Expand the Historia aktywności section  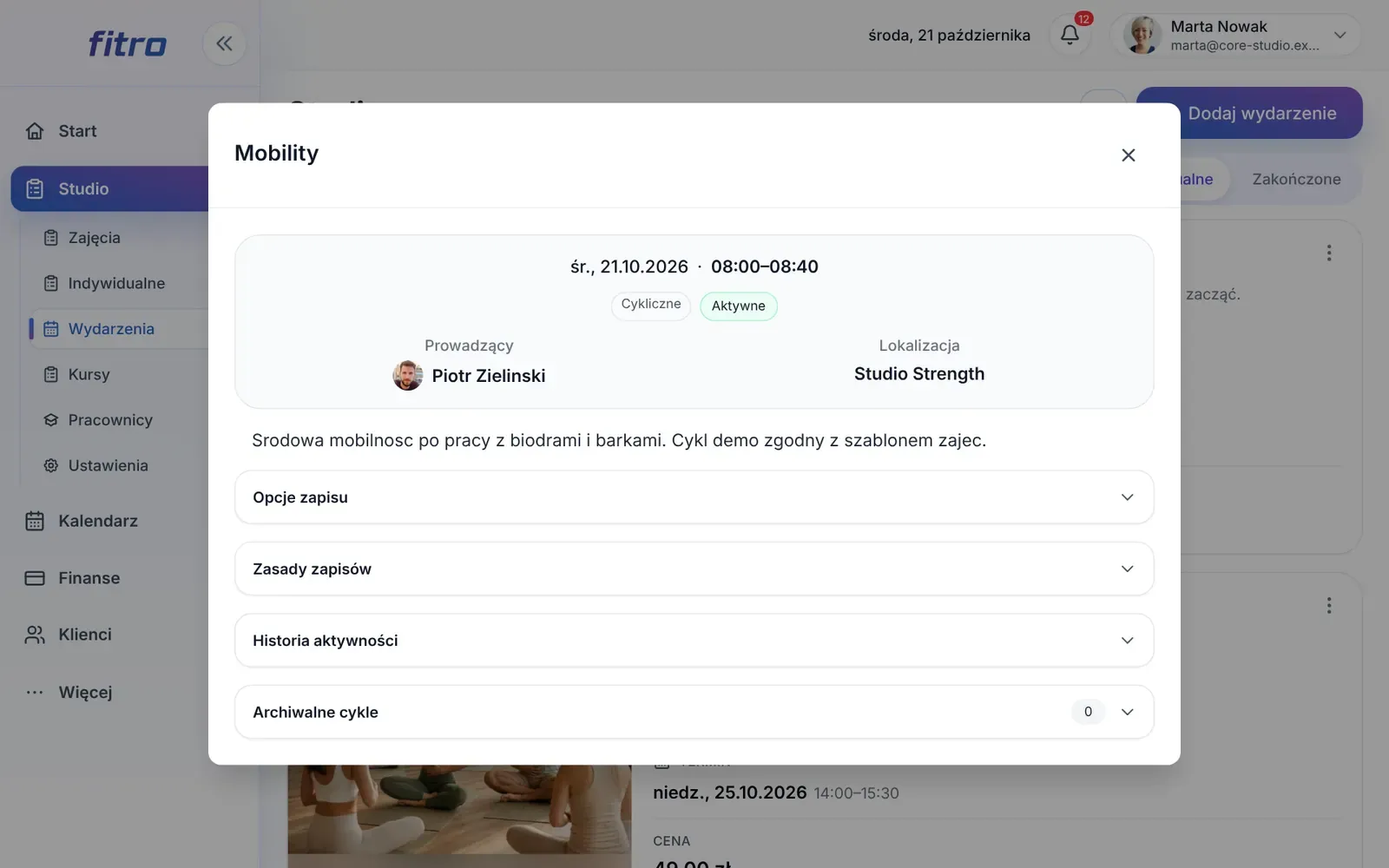coord(694,641)
